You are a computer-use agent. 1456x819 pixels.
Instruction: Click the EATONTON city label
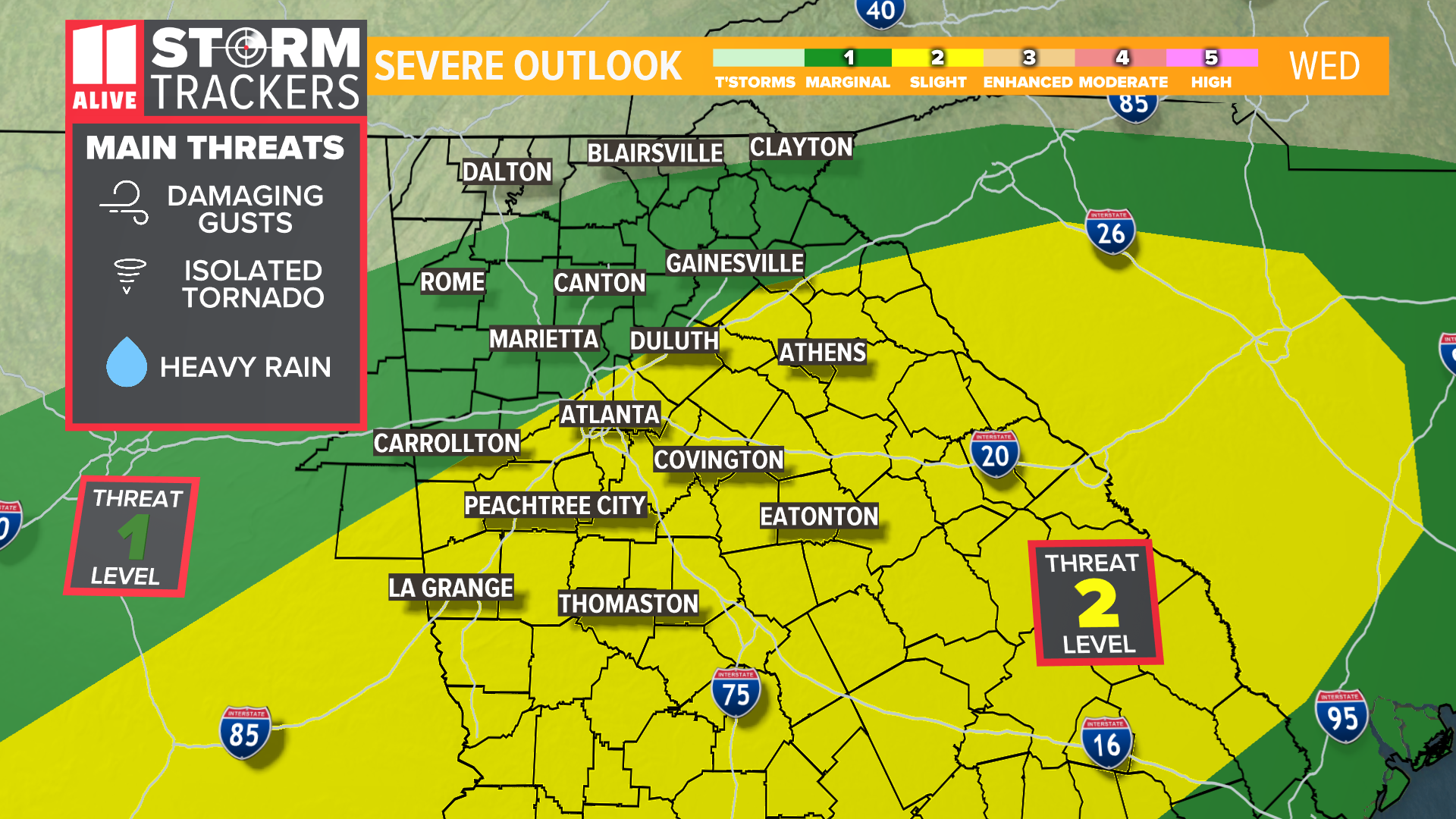[x=820, y=516]
